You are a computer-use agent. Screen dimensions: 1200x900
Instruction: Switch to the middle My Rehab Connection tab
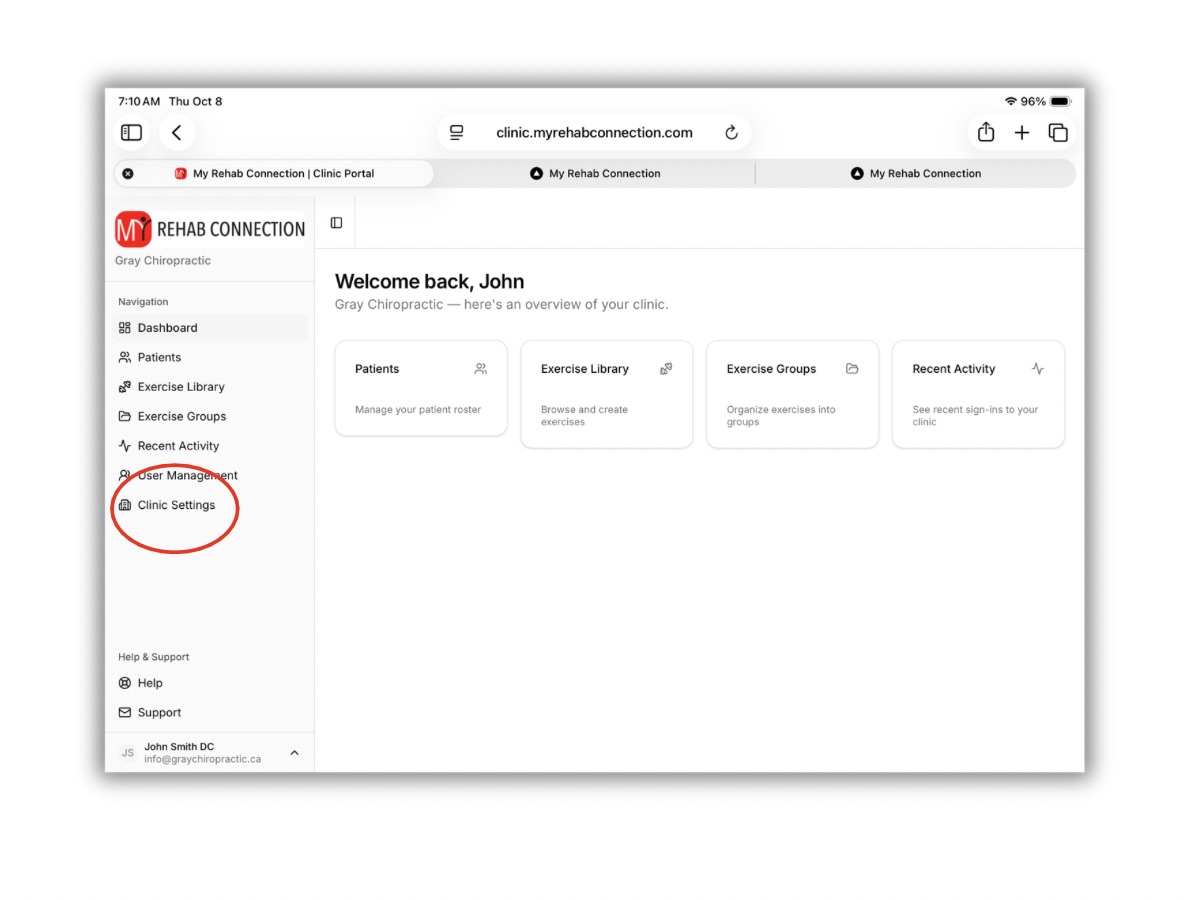[595, 173]
